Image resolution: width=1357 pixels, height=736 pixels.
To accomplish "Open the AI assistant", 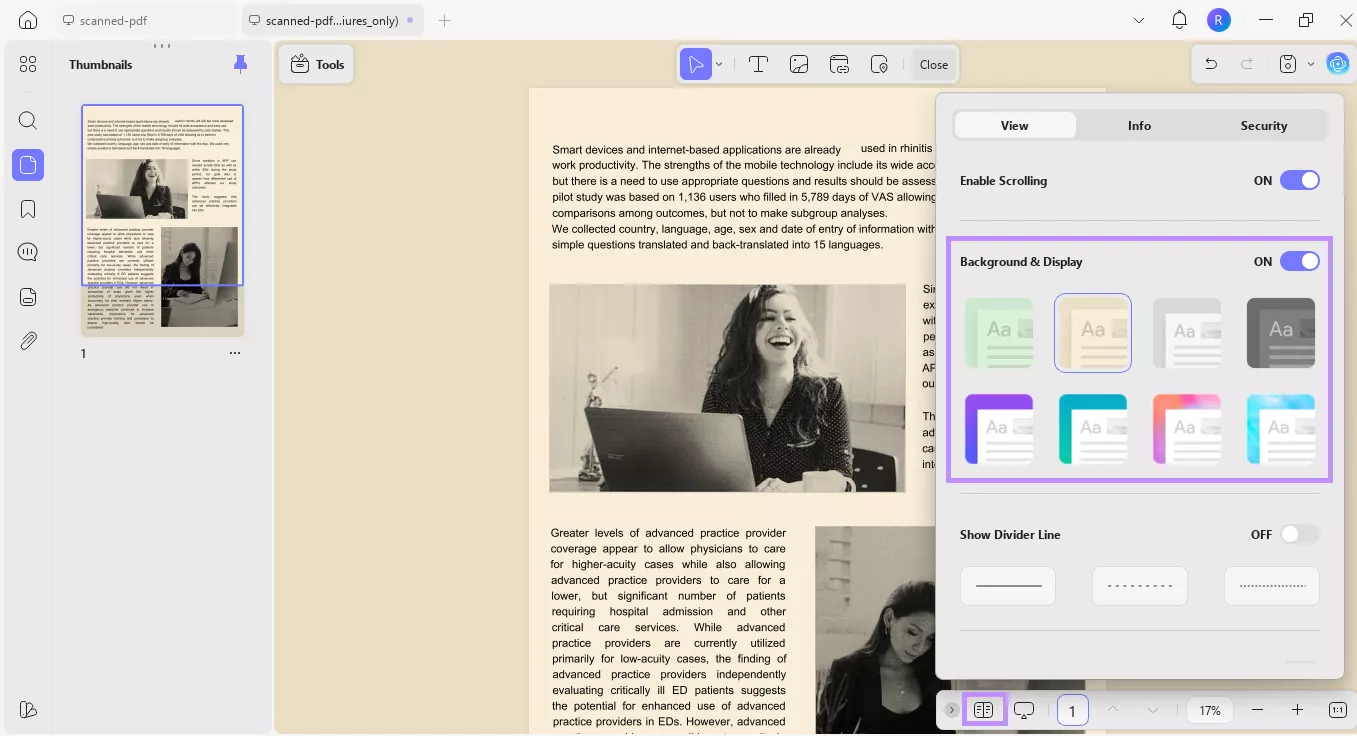I will (1337, 64).
